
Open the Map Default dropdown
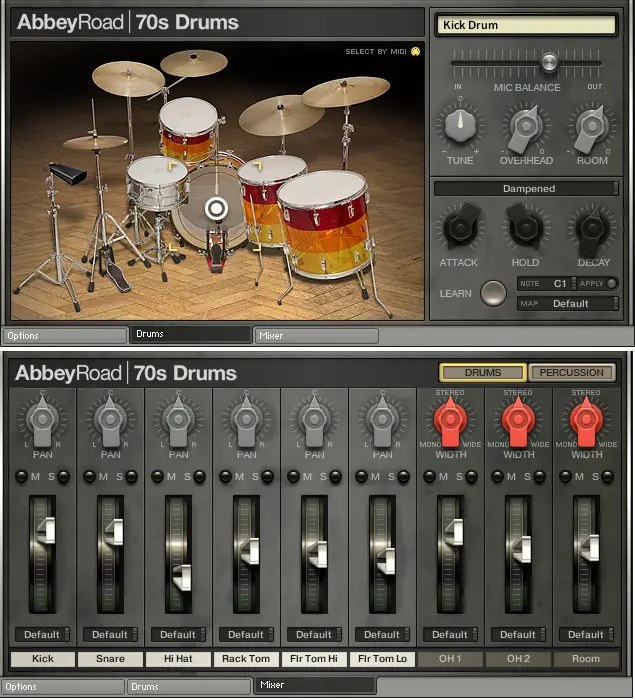click(x=568, y=304)
